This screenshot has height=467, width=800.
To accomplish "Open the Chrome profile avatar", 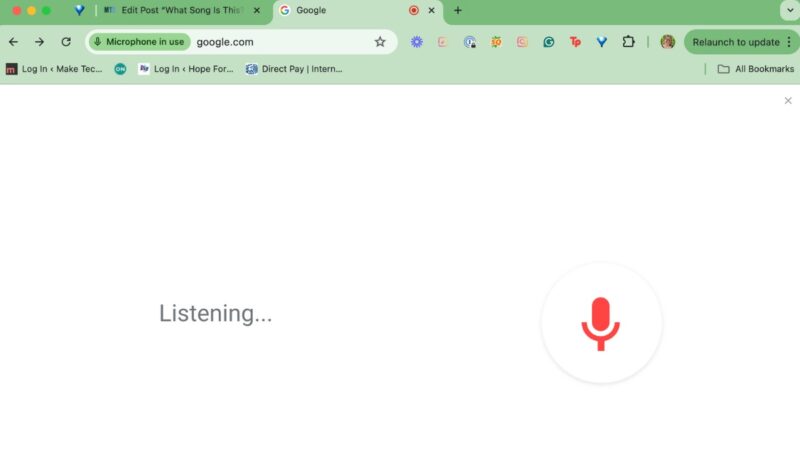I will click(667, 42).
